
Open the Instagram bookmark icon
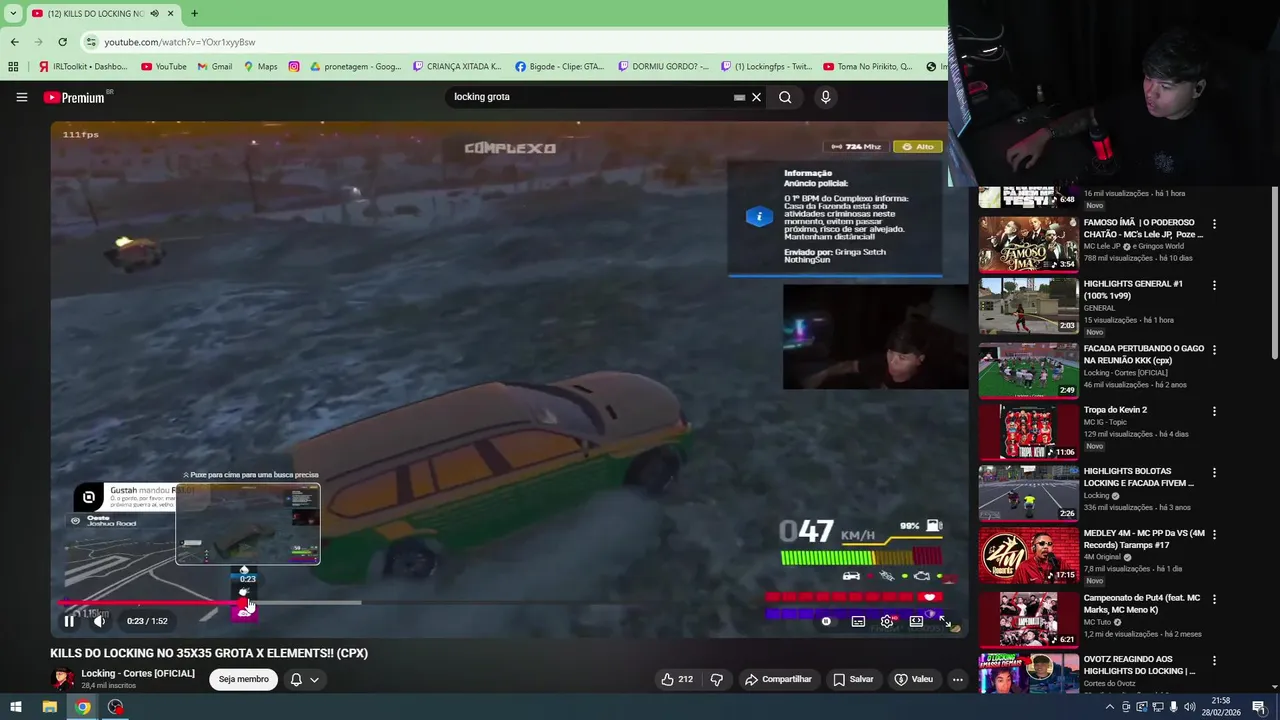294,67
